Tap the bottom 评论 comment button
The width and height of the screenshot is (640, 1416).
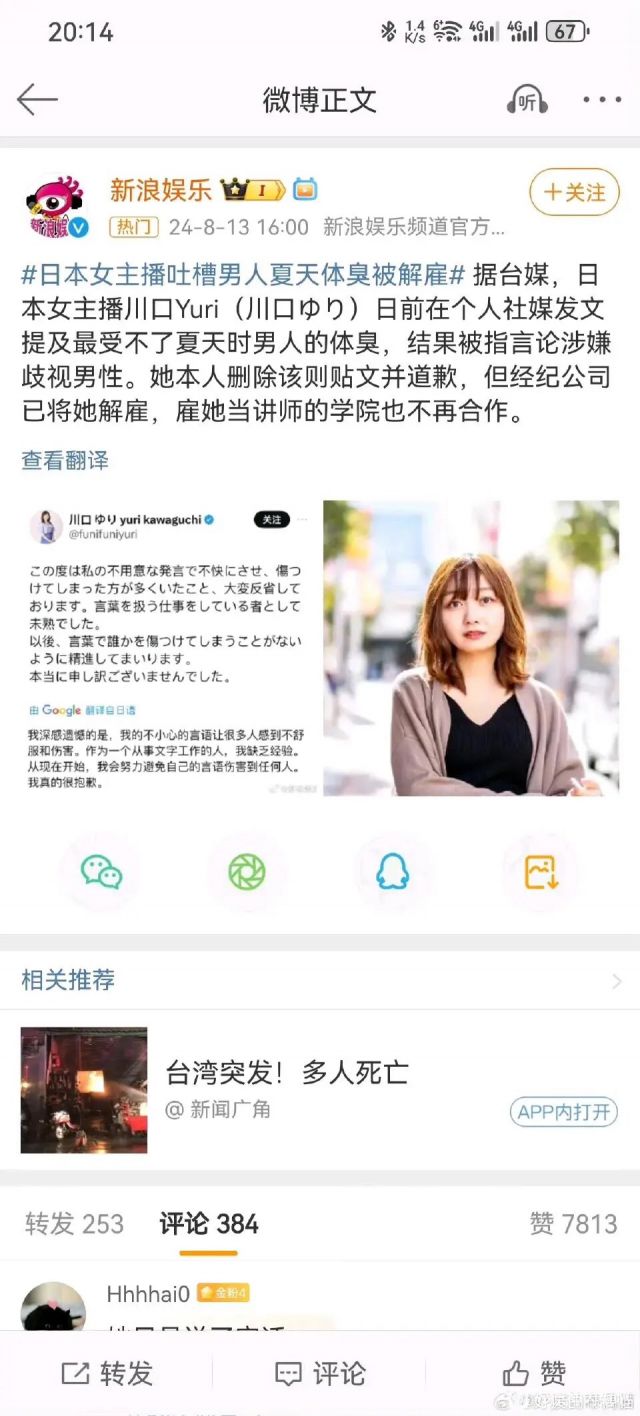(x=320, y=1373)
